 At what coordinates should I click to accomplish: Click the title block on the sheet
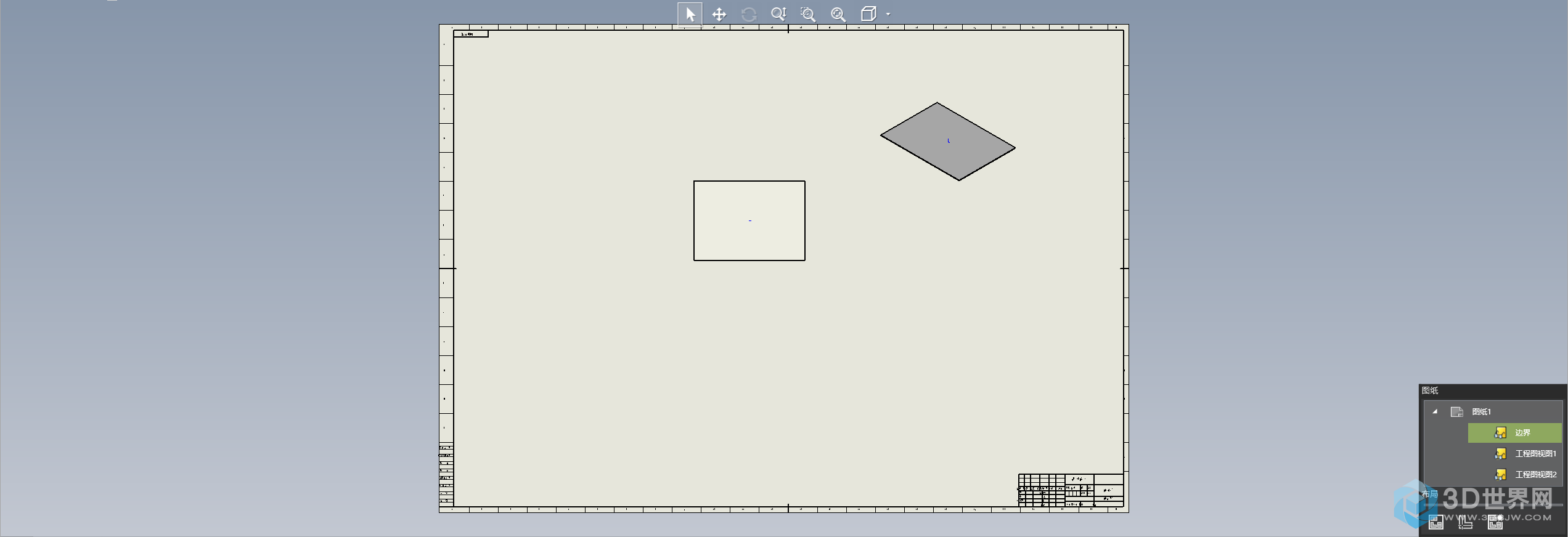point(1071,490)
